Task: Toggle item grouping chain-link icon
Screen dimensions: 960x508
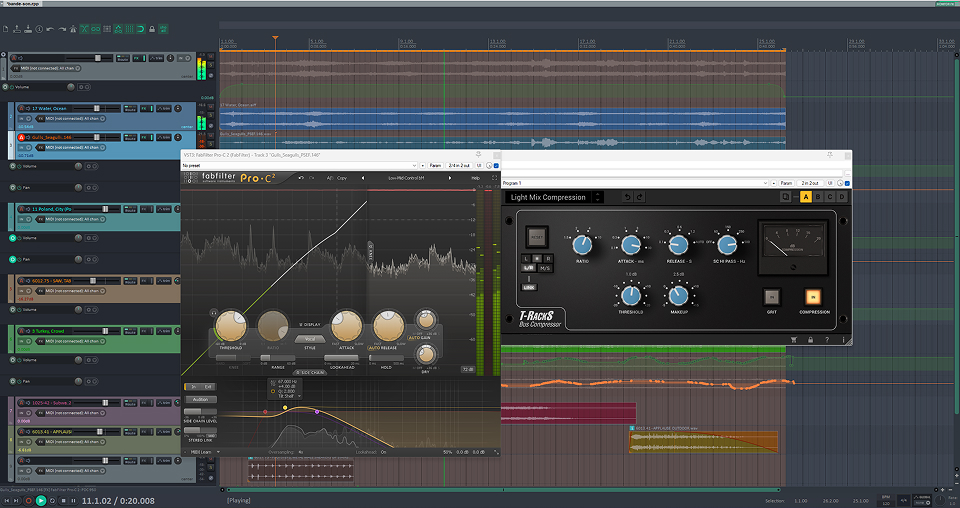Action: pyautogui.click(x=96, y=29)
